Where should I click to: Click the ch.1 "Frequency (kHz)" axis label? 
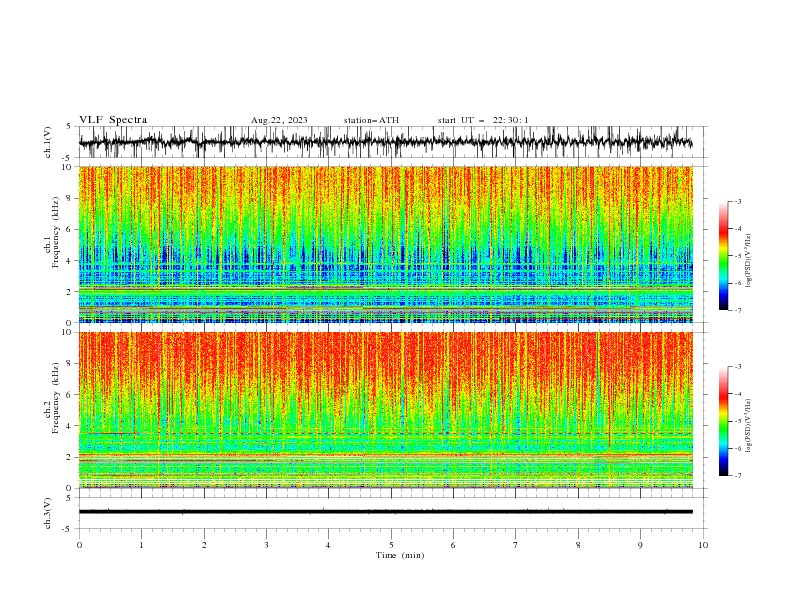tap(54, 233)
